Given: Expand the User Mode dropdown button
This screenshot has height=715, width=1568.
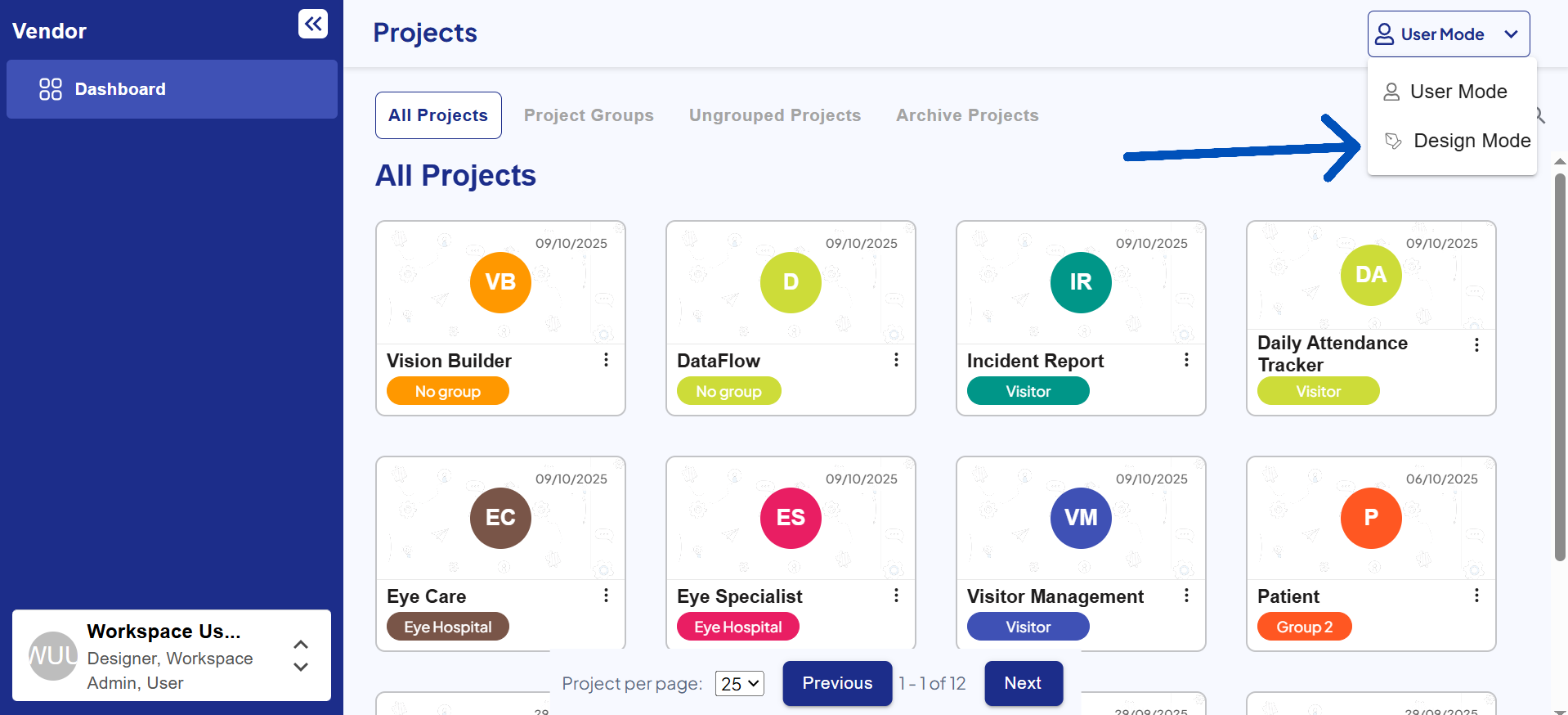Looking at the screenshot, I should (x=1448, y=34).
